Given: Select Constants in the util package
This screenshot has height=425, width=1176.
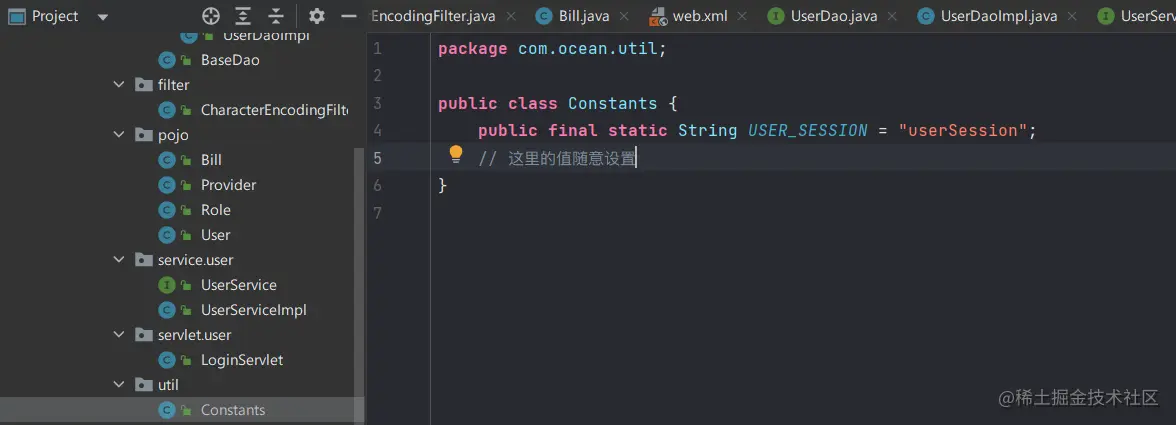Looking at the screenshot, I should click(232, 410).
